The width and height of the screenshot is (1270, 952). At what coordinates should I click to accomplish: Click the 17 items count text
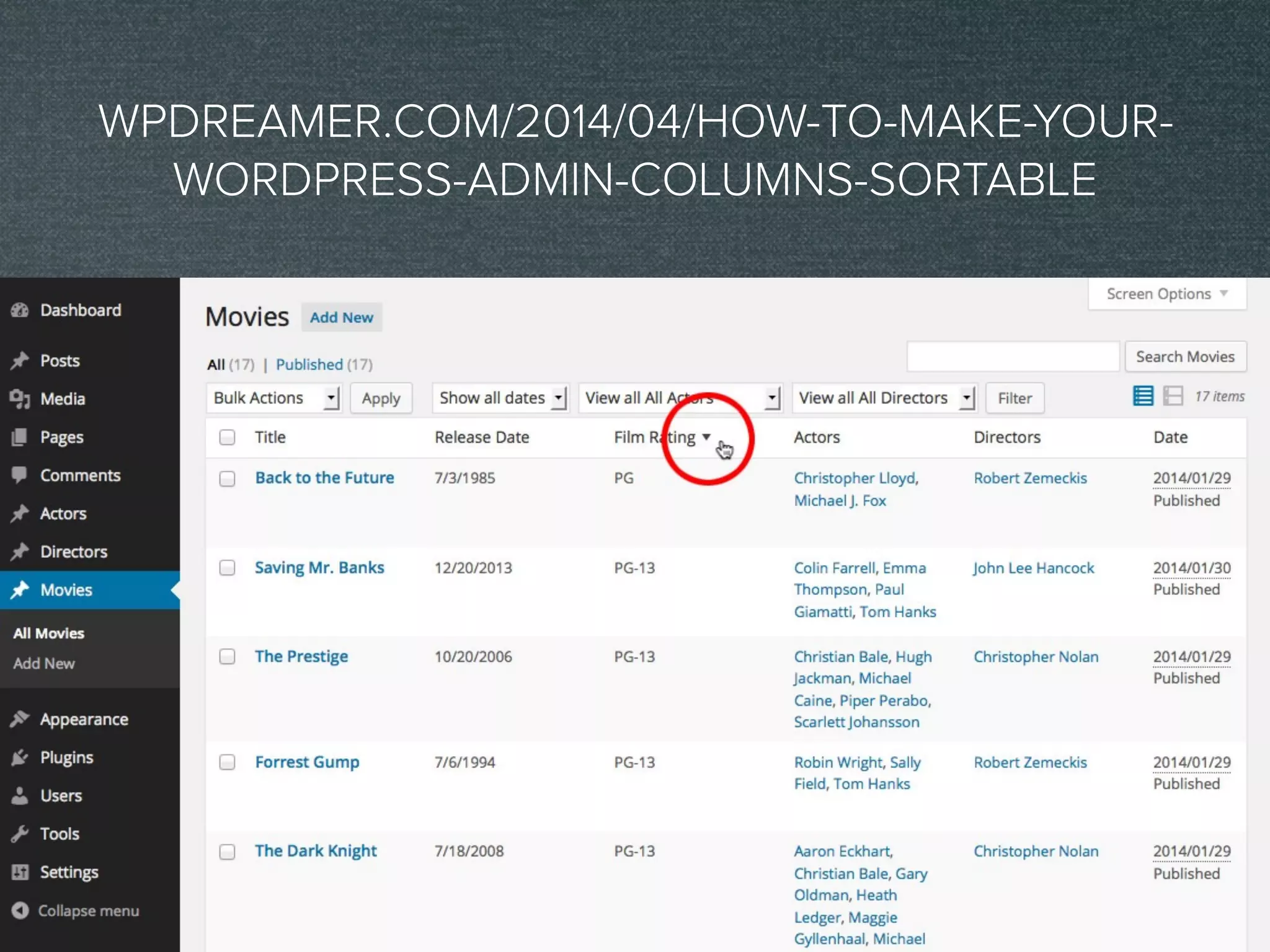pyautogui.click(x=1220, y=397)
